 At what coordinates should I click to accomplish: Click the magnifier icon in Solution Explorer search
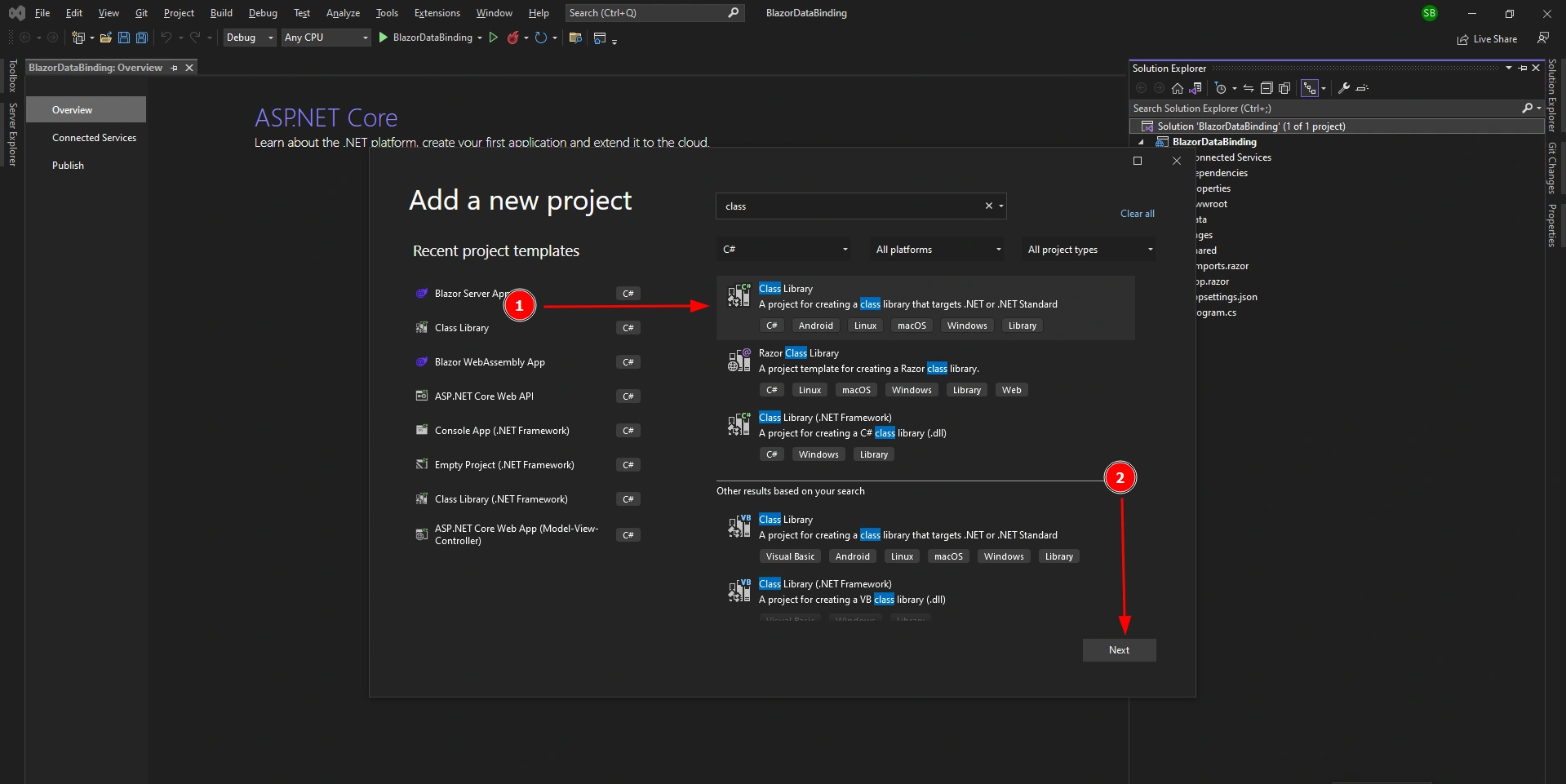click(1528, 108)
